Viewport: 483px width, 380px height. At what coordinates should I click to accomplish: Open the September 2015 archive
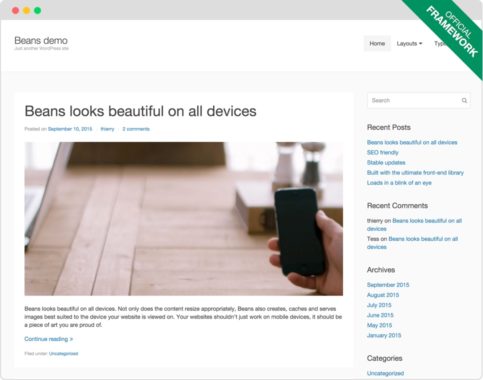[x=388, y=285]
